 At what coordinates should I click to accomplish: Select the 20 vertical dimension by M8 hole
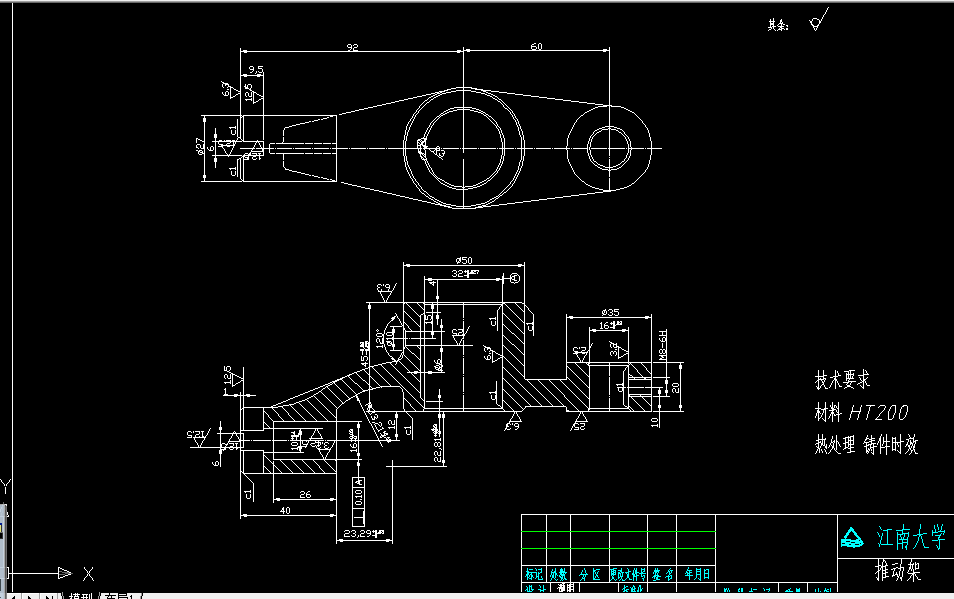pos(675,387)
